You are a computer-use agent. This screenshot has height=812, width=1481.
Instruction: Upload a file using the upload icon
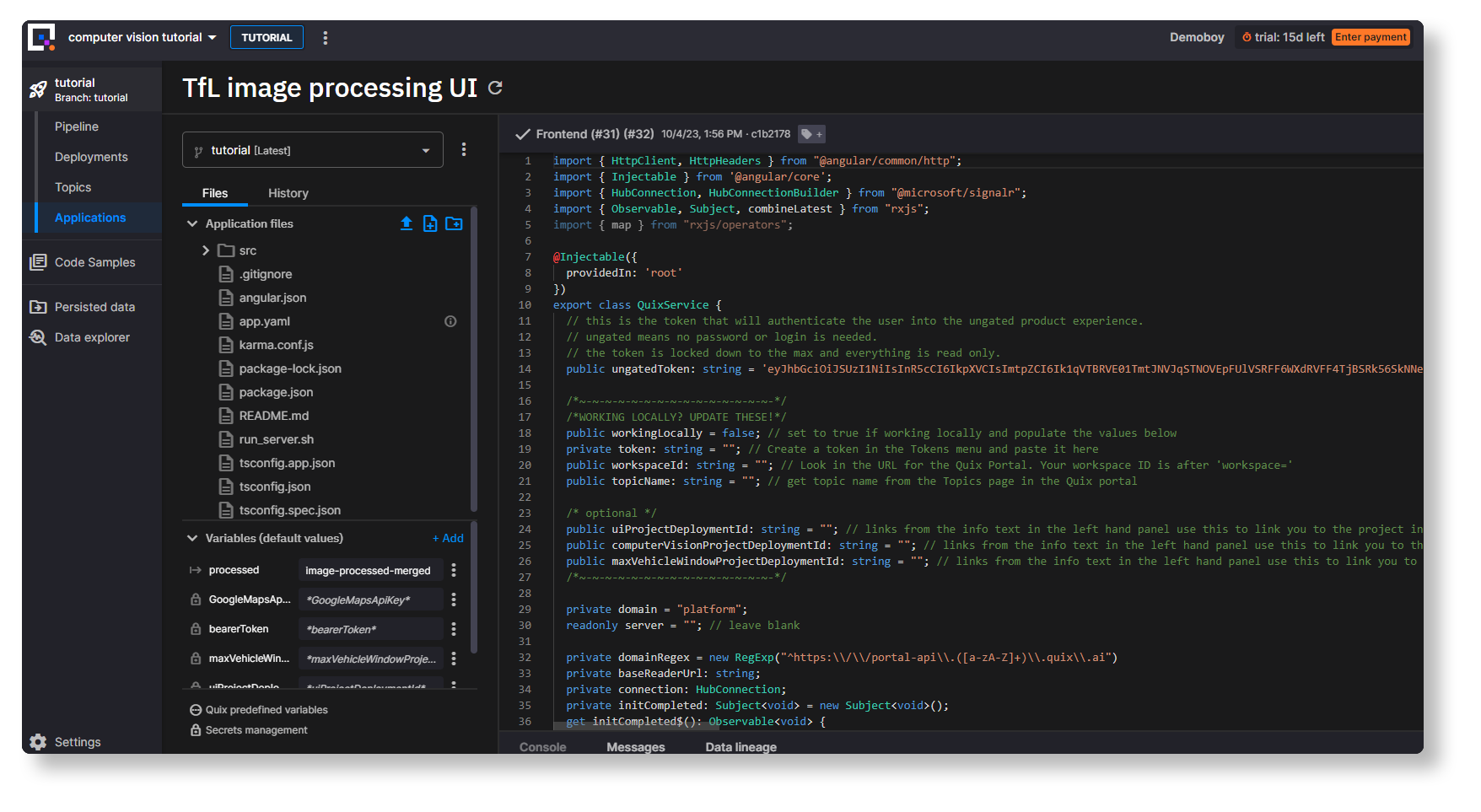pyautogui.click(x=407, y=223)
